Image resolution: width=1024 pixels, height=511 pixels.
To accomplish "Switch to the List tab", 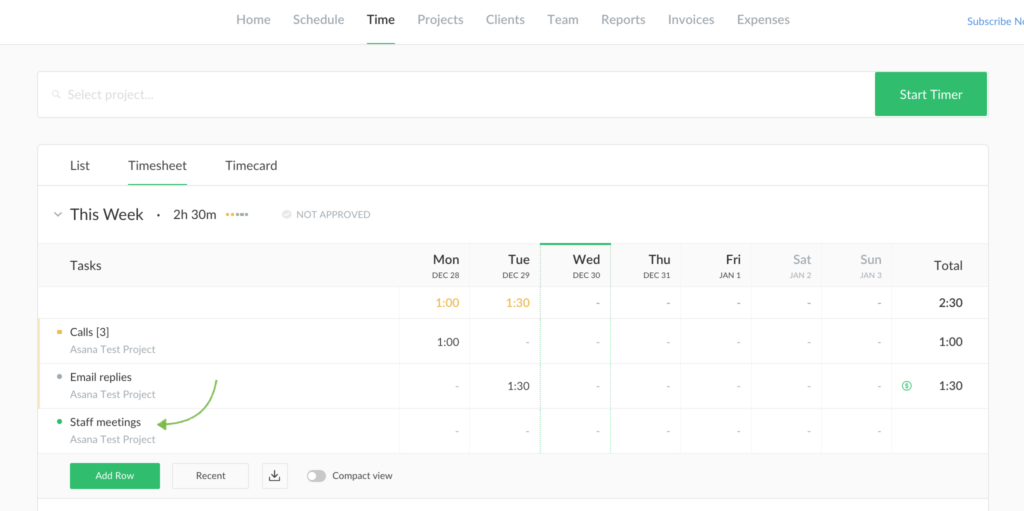I will [x=80, y=166].
